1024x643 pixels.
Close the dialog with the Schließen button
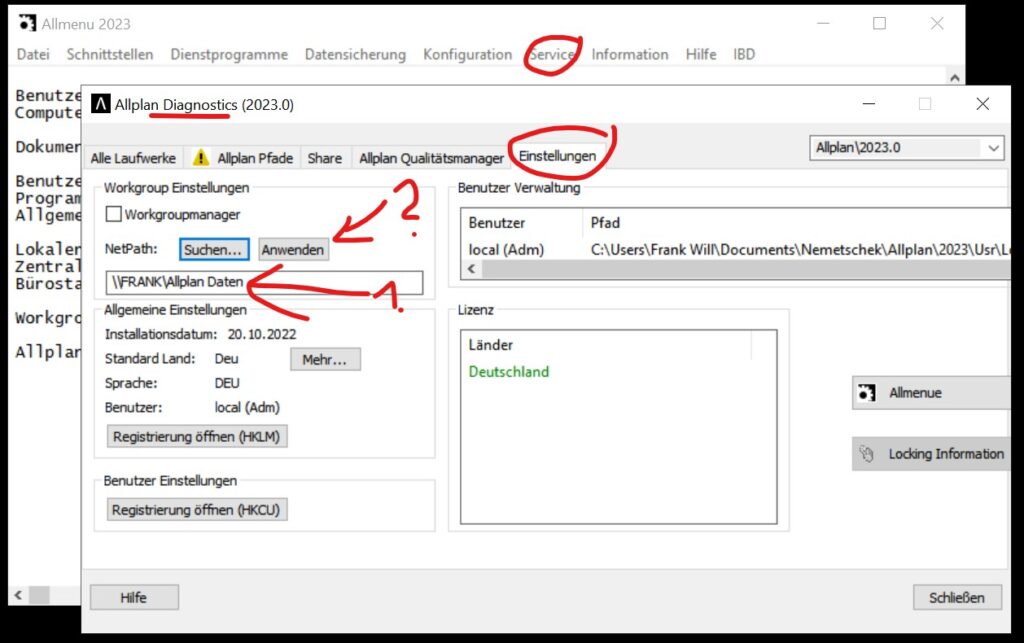click(x=957, y=597)
